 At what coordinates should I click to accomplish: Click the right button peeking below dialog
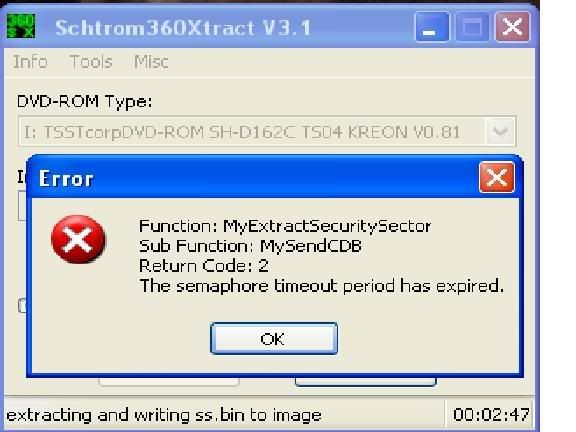366,382
